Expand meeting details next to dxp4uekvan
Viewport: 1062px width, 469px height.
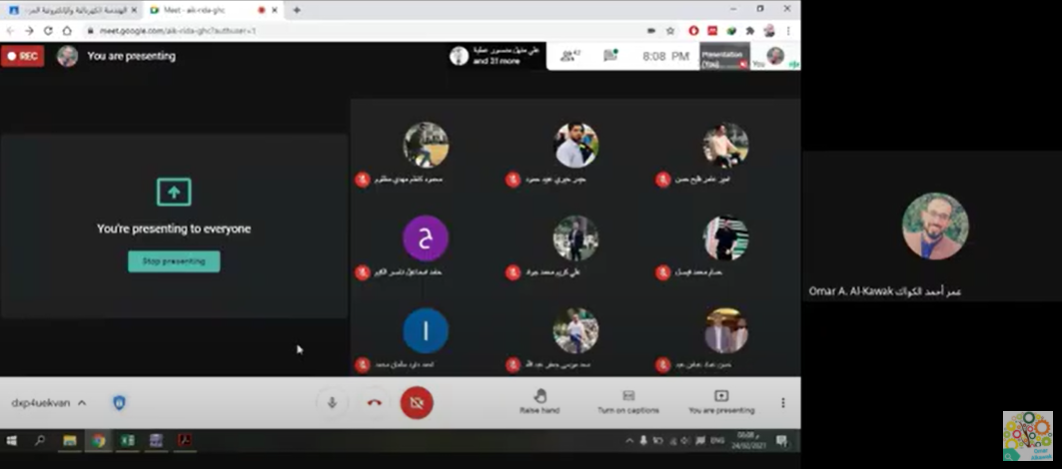click(x=82, y=403)
